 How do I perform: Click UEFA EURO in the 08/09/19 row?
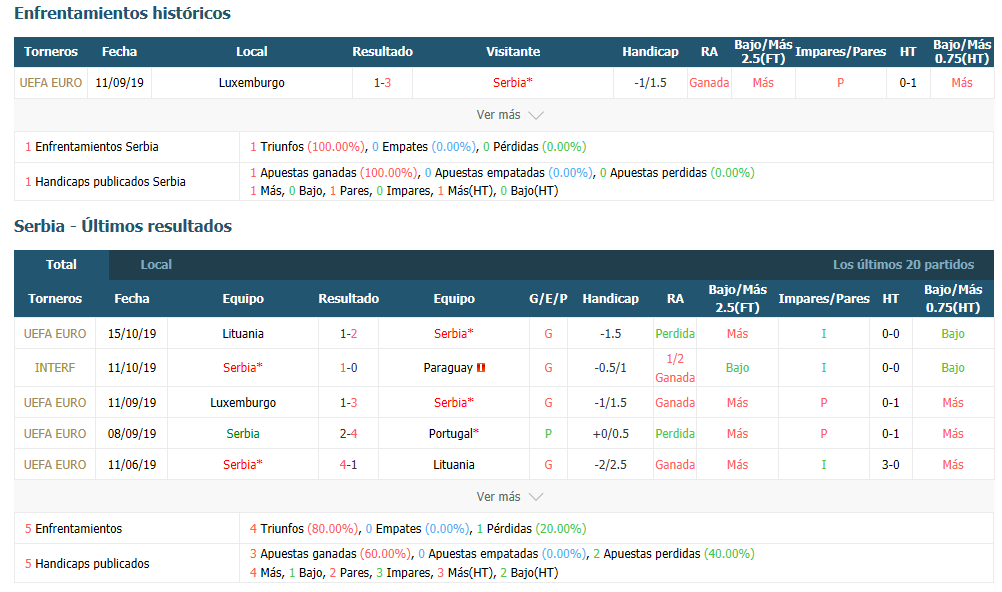tap(55, 433)
